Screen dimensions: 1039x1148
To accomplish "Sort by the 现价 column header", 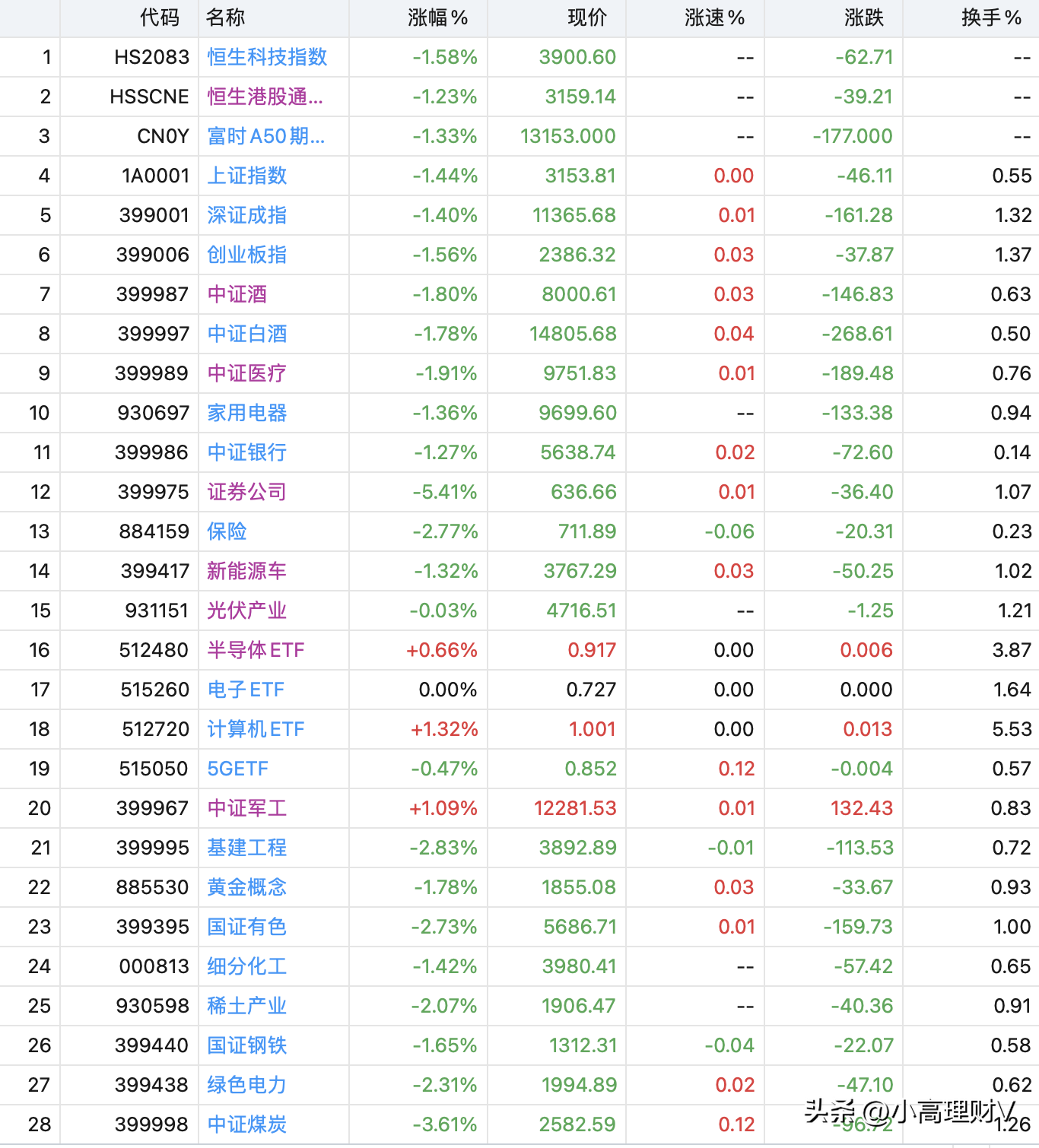I will (x=587, y=17).
